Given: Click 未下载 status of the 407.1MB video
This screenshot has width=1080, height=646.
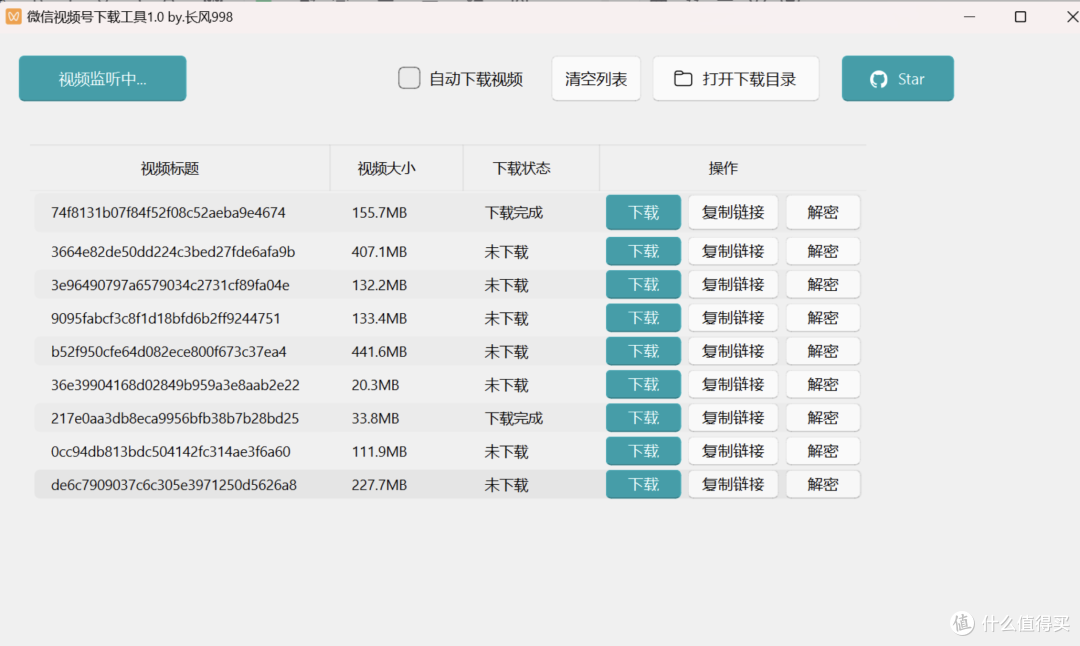Looking at the screenshot, I should (506, 251).
